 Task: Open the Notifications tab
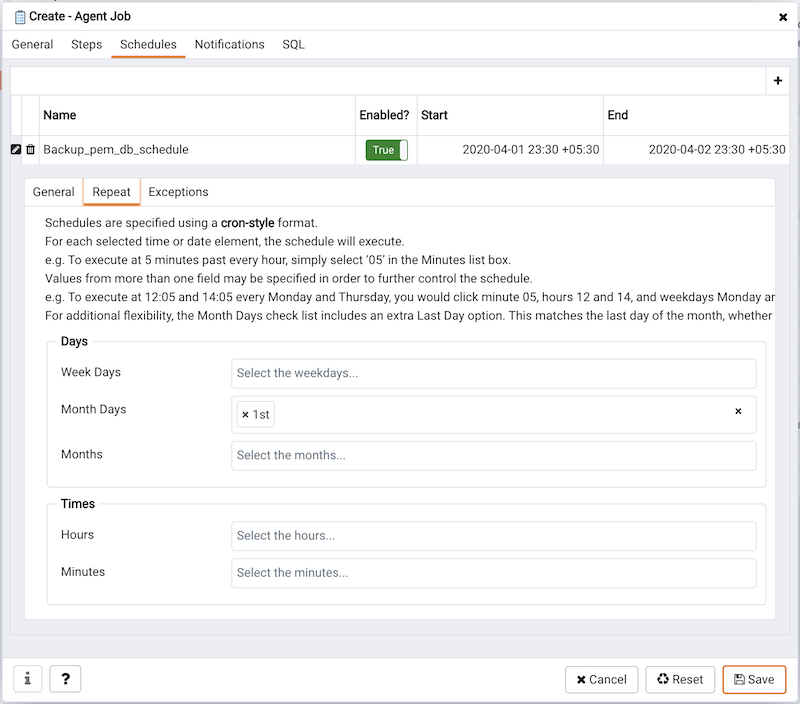coord(230,45)
